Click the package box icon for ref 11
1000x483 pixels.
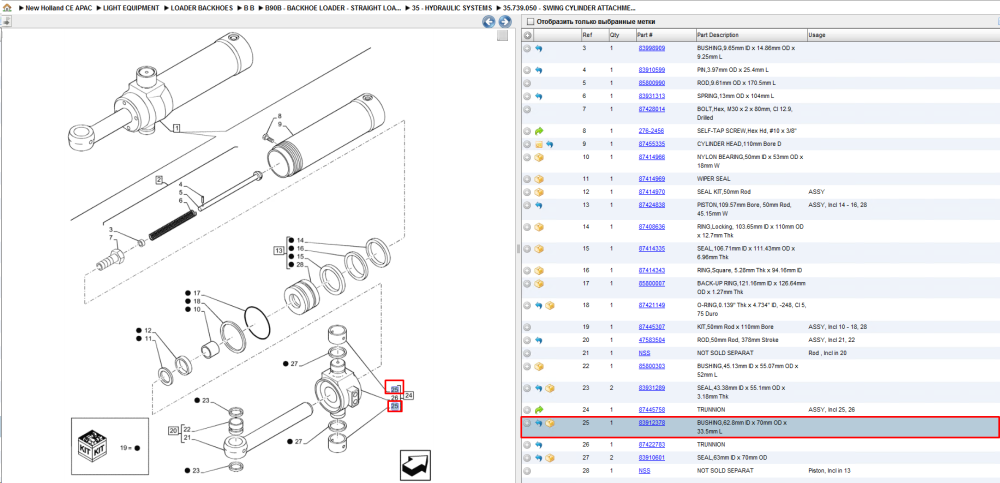(x=538, y=179)
